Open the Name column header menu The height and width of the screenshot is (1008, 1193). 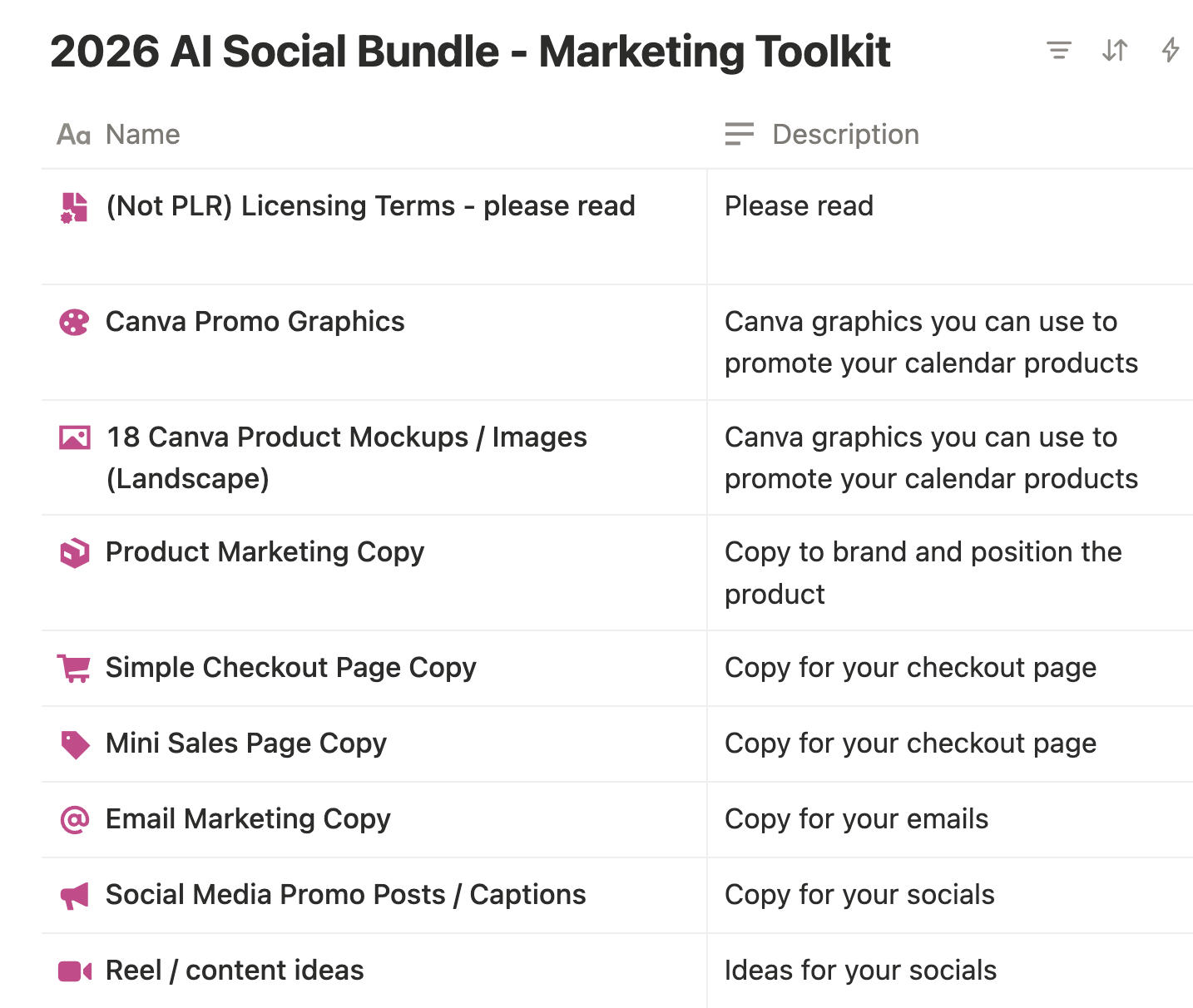(142, 135)
